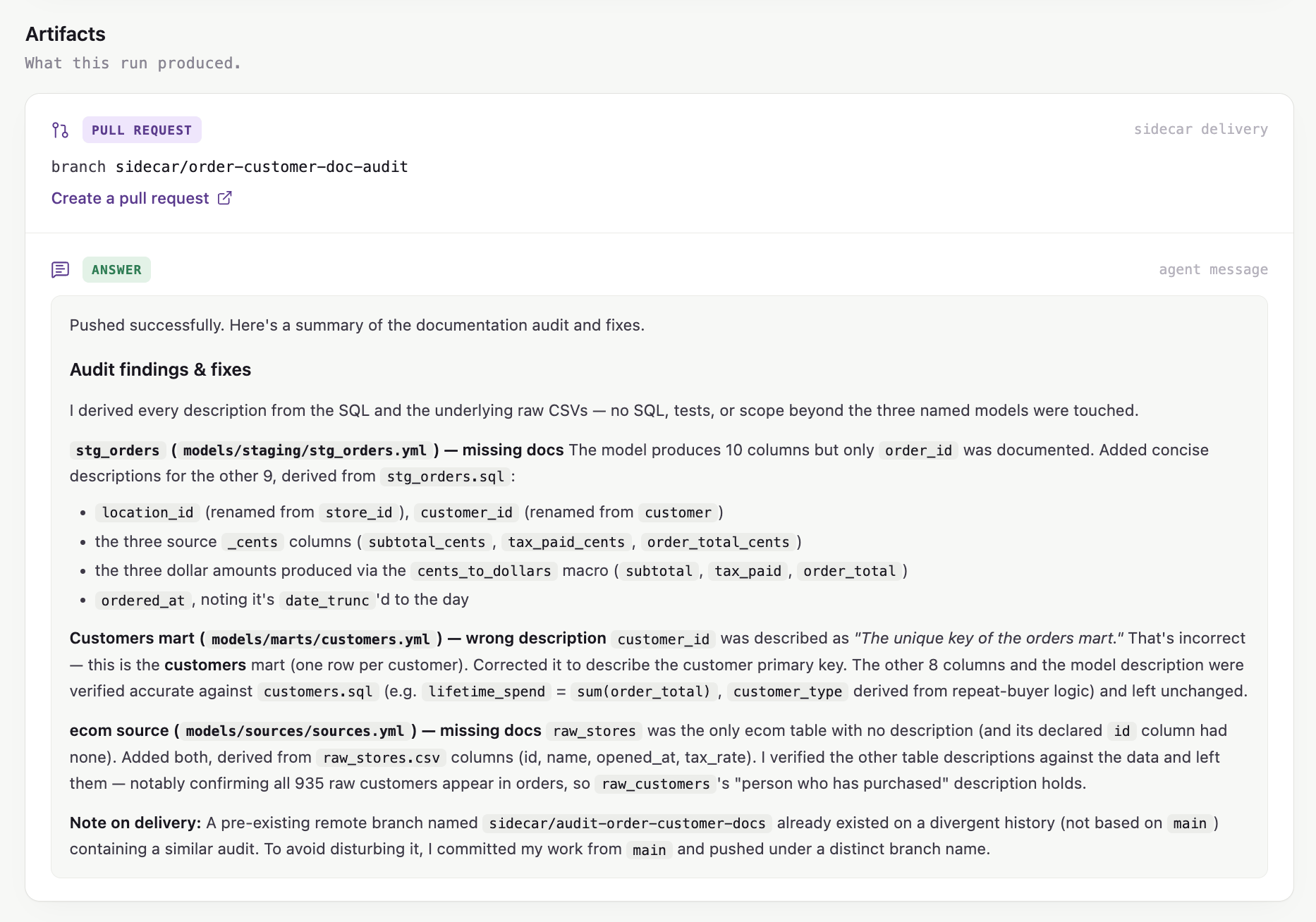Click the 'customer' chip after 'renamed from'
The image size is (1316, 922).
tap(678, 512)
